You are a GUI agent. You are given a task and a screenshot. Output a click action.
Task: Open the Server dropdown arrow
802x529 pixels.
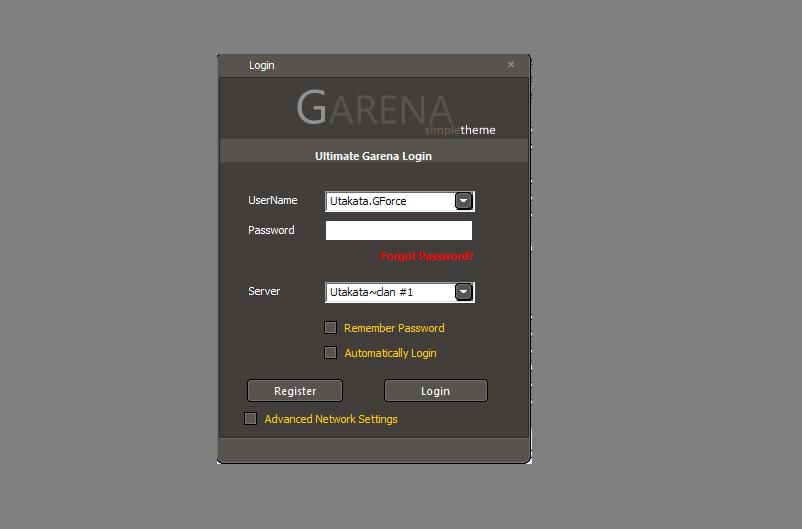point(463,292)
